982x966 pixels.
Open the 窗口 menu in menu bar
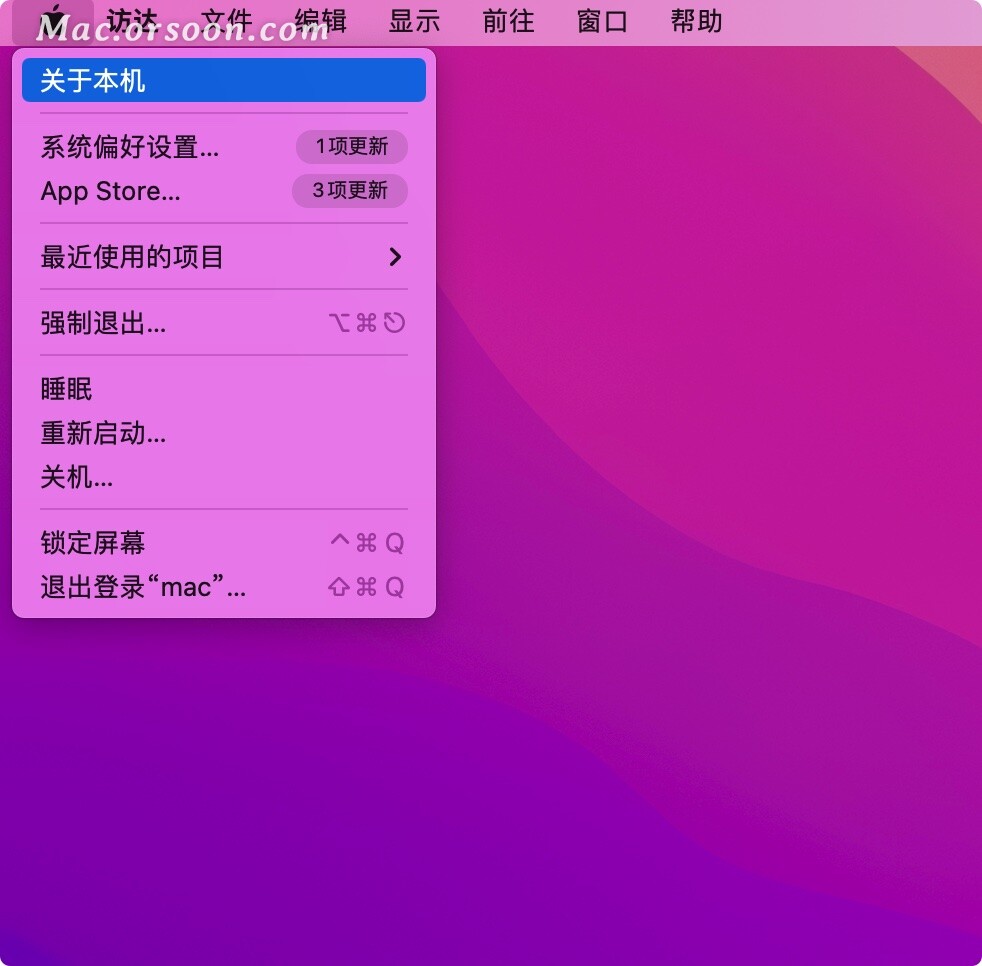[602, 21]
